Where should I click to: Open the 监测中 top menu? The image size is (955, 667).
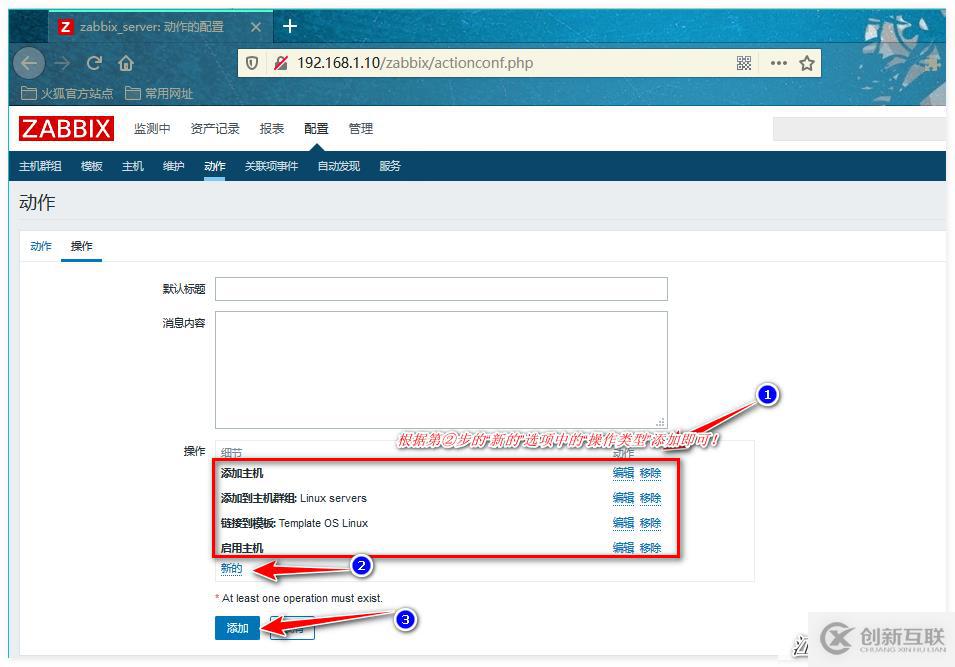152,129
